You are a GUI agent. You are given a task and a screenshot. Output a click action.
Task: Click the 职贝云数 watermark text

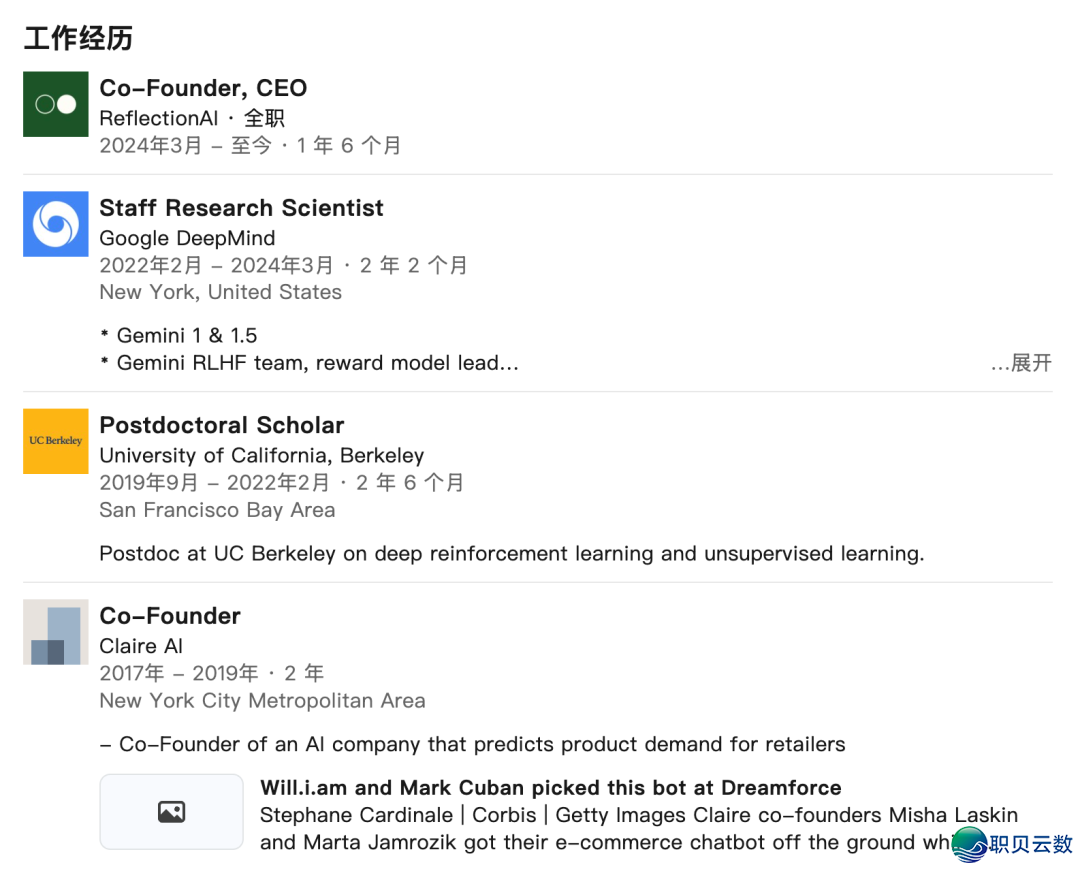[1031, 844]
